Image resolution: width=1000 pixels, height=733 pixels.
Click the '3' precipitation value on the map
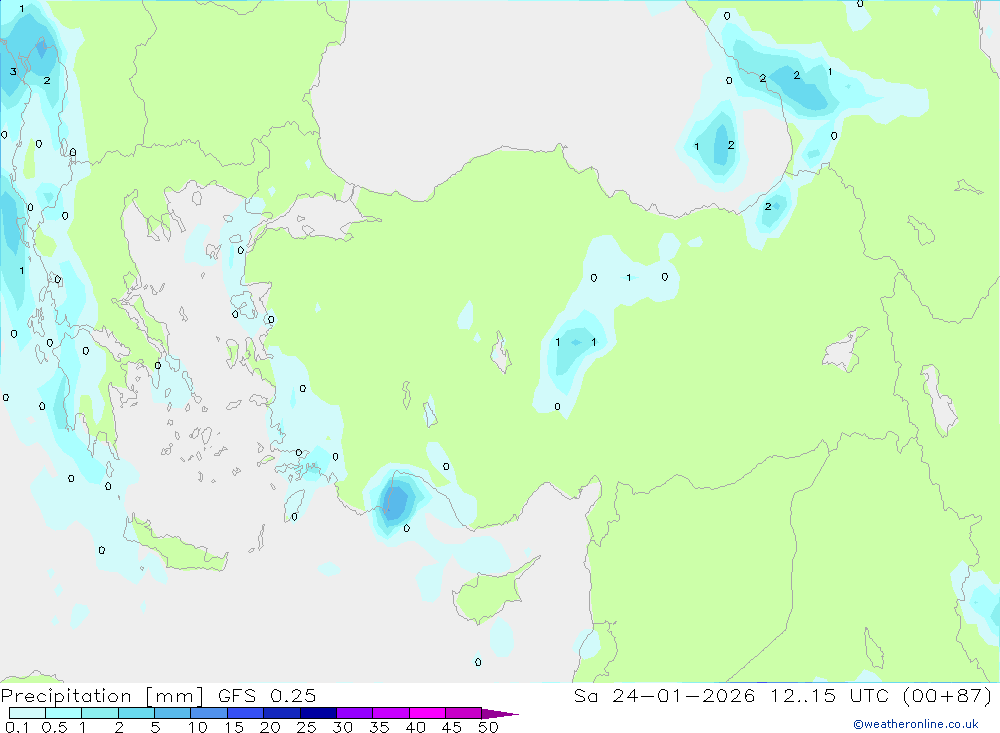(13, 71)
